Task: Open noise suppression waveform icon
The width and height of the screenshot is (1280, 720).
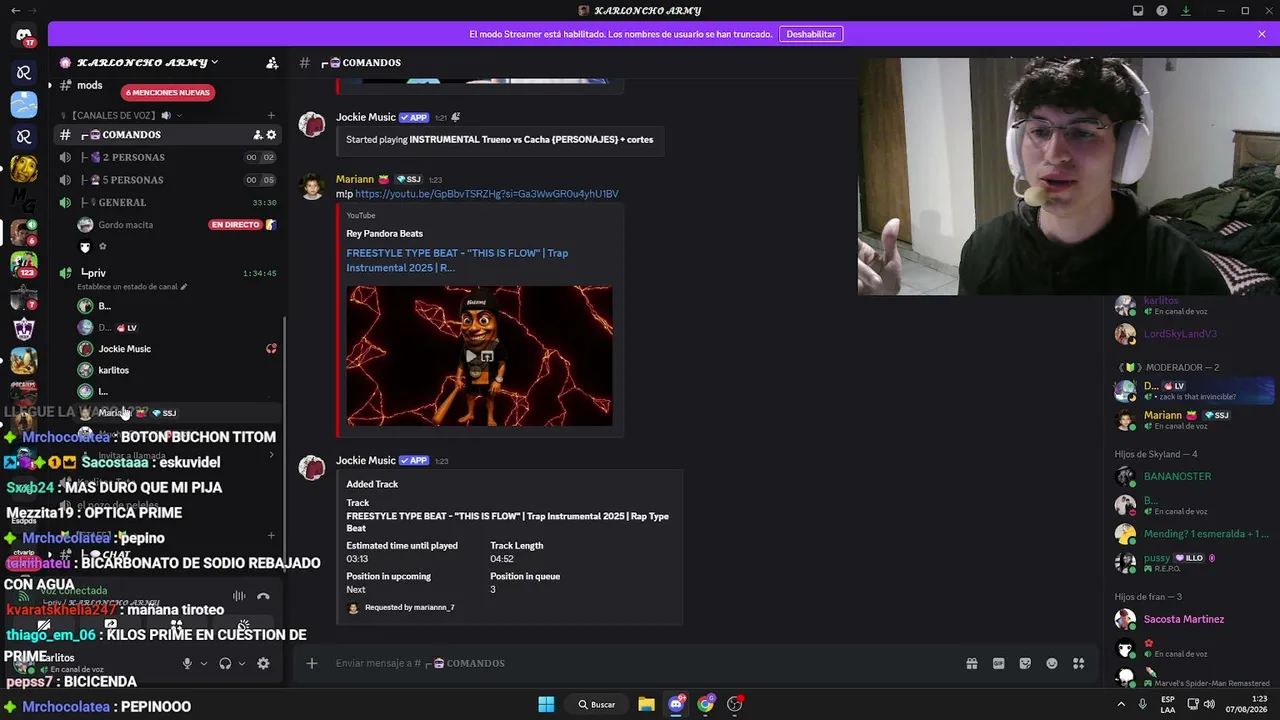Action: pyautogui.click(x=239, y=596)
